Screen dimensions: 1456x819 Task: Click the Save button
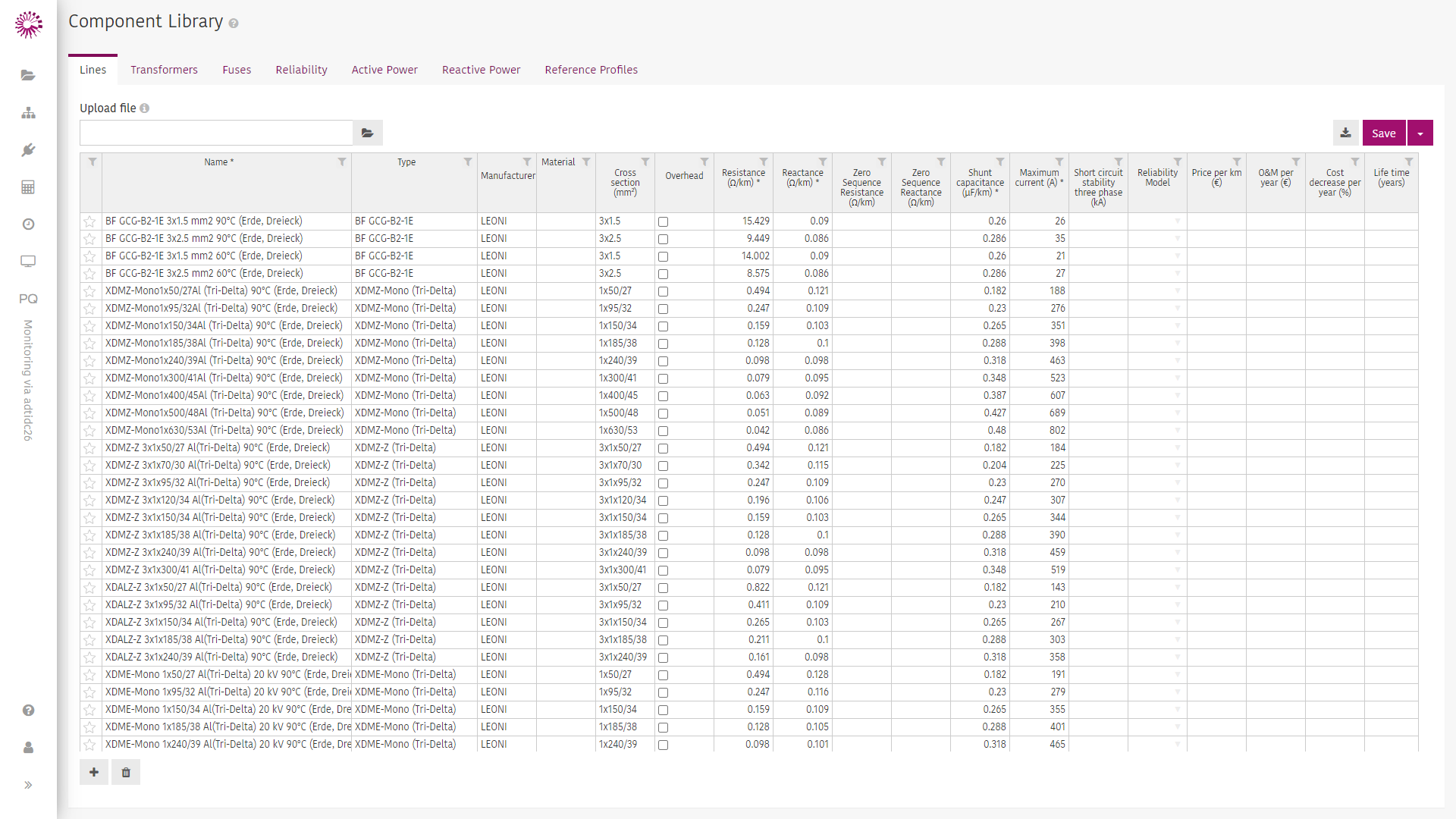pyautogui.click(x=1384, y=133)
